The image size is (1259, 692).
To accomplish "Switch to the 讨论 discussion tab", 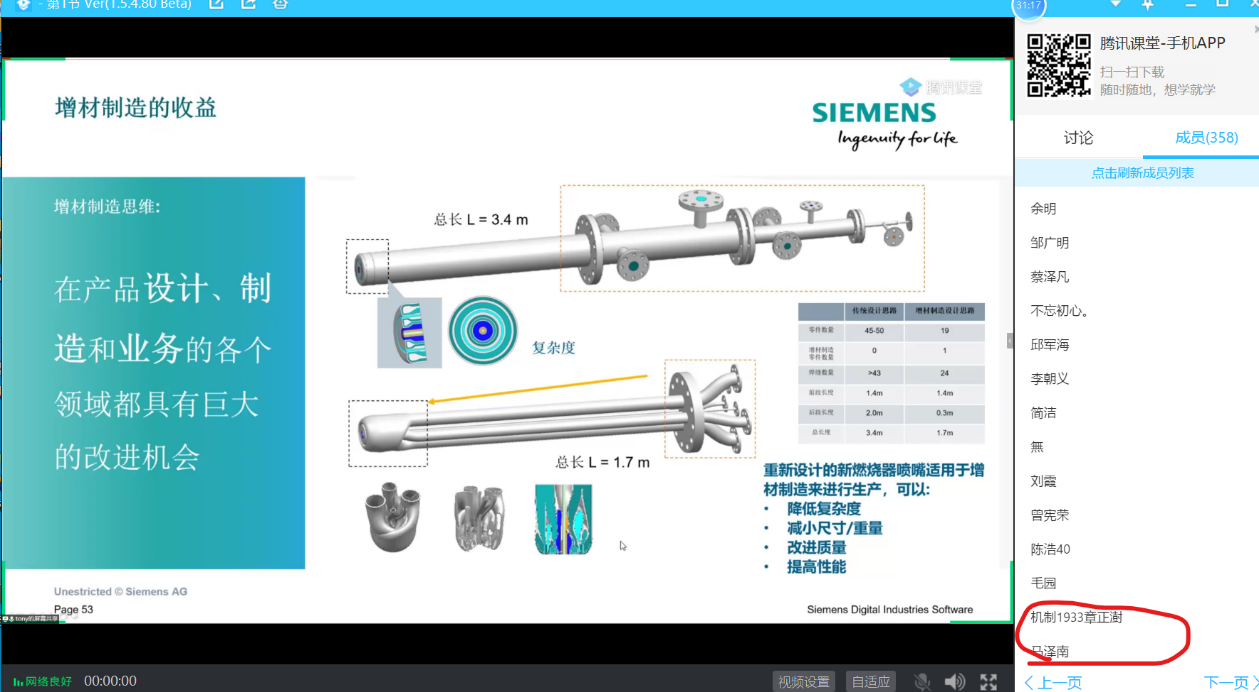I will click(1078, 138).
